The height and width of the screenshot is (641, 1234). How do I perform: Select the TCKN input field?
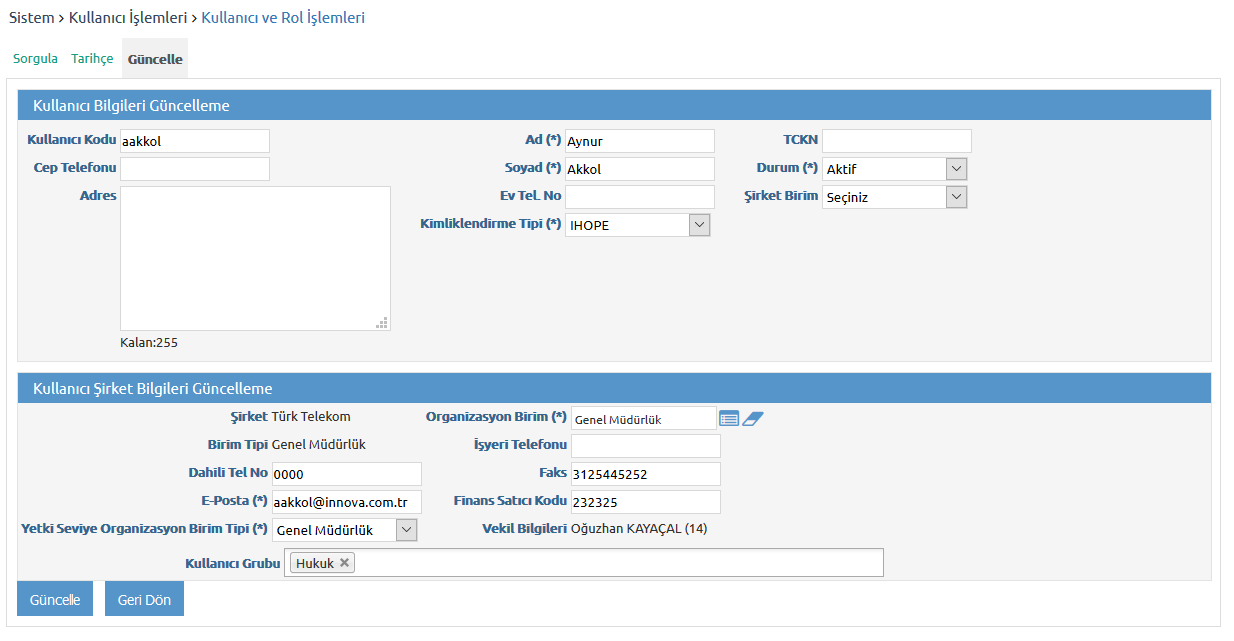click(896, 141)
